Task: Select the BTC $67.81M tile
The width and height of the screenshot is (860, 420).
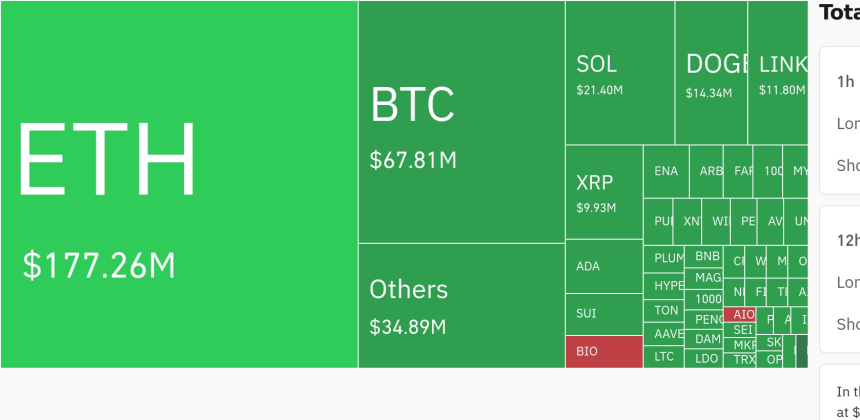Action: pos(461,122)
